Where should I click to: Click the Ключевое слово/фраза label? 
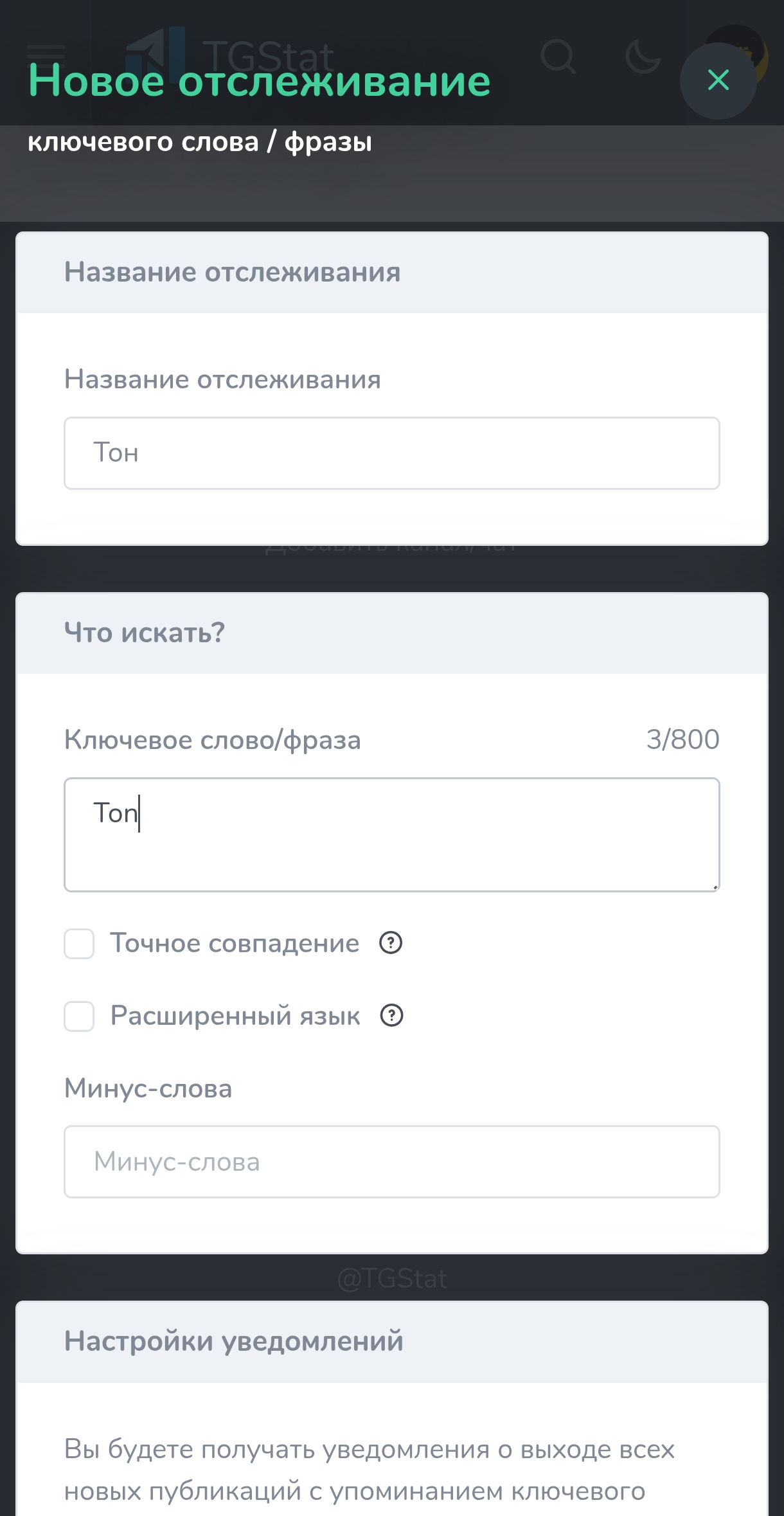(212, 741)
